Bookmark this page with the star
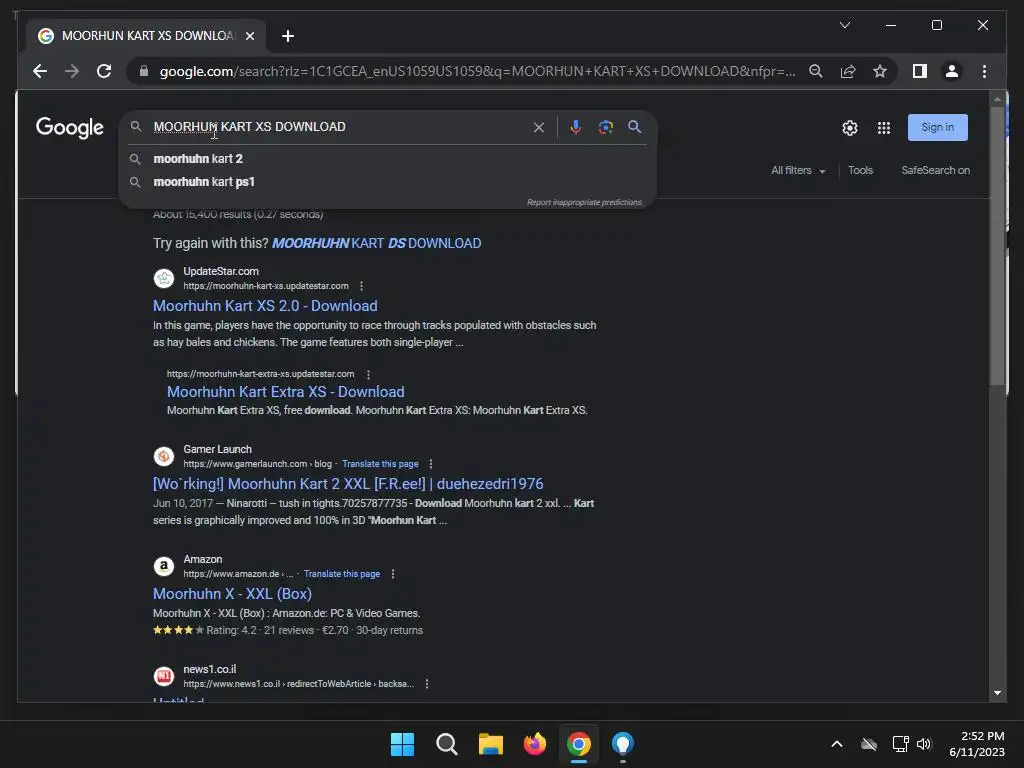Screen dimensions: 1024x768 tap(880, 71)
